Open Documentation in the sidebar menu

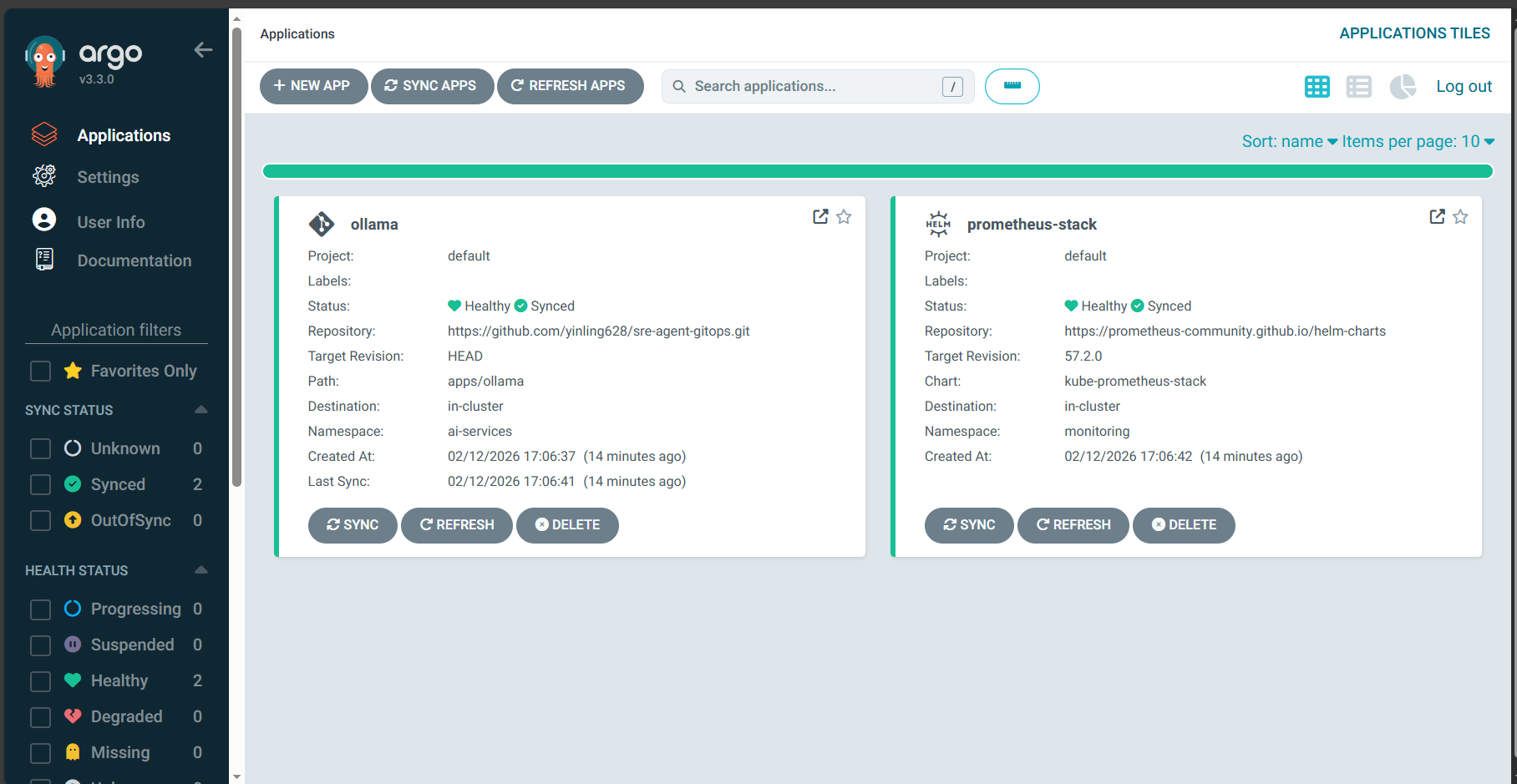tap(134, 260)
